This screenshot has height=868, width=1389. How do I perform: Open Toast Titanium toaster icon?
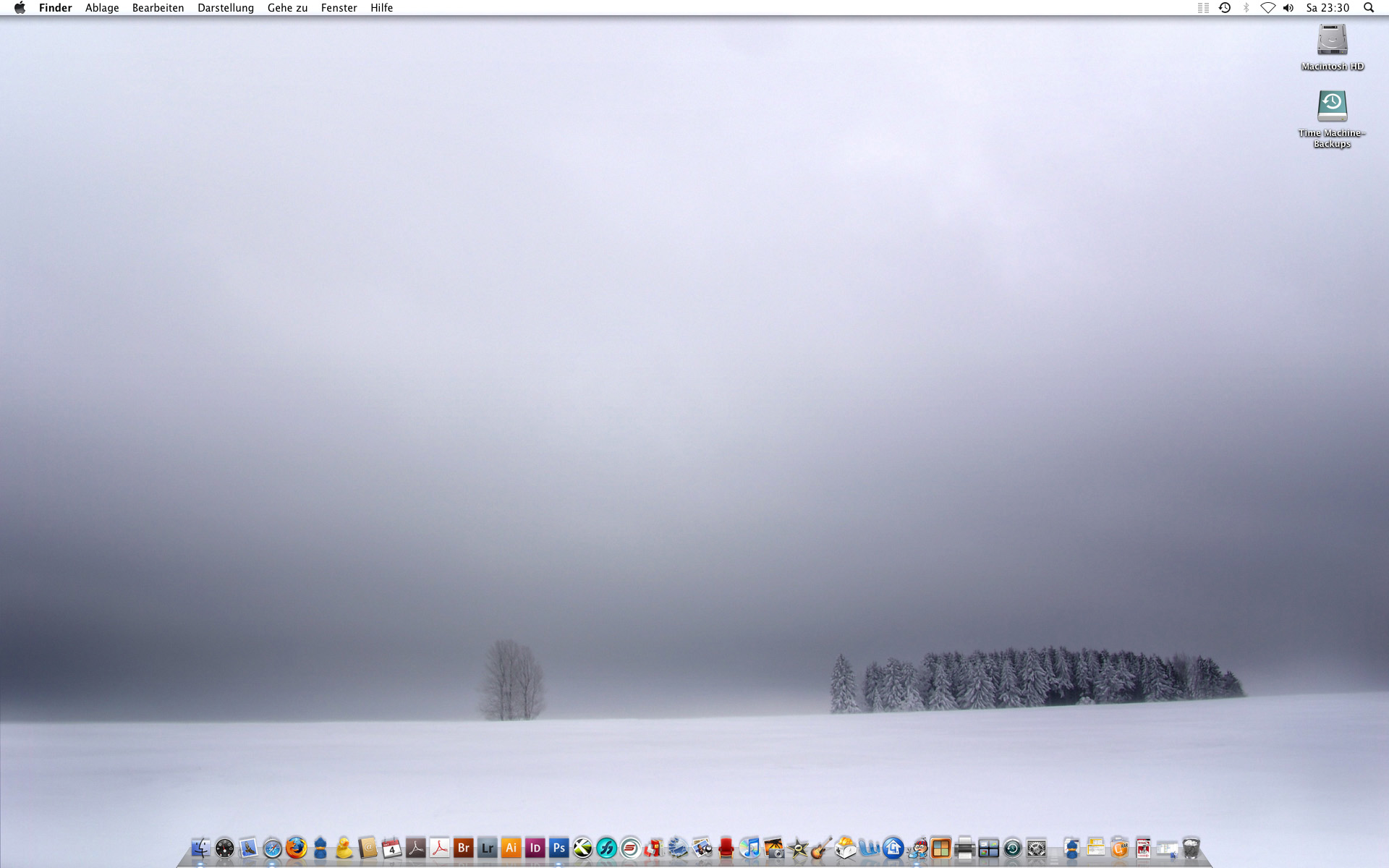(845, 848)
